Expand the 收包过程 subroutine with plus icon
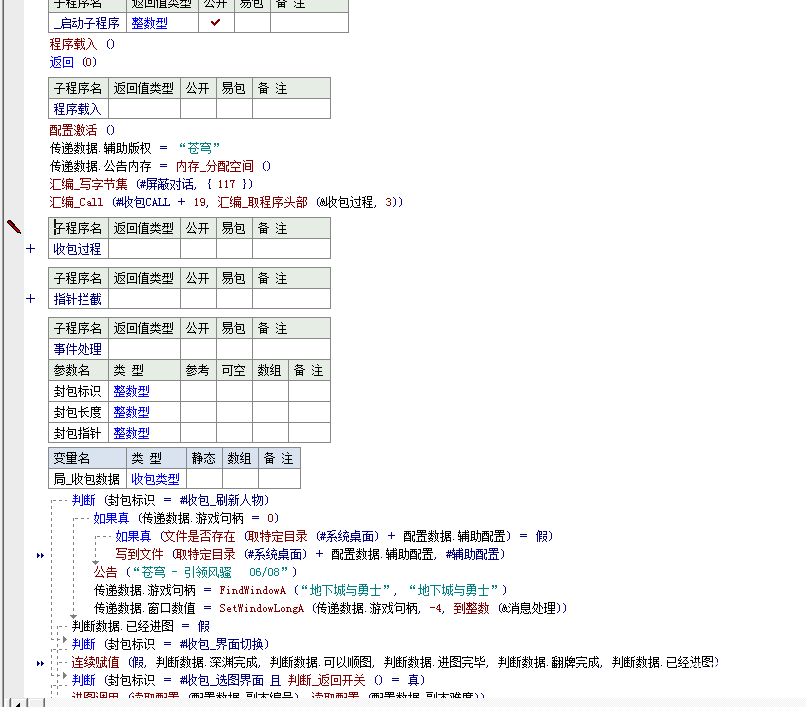The width and height of the screenshot is (806, 707). (x=31, y=249)
